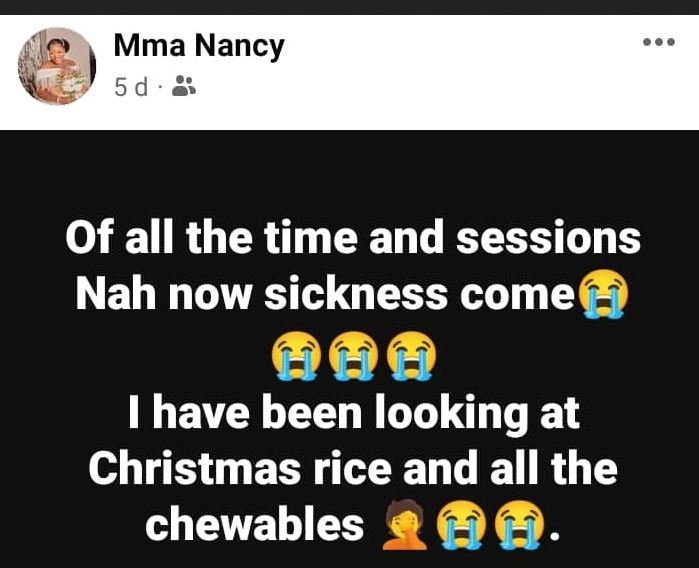Click the word 'Nah' in the post
This screenshot has width=699, height=568.
113,296
